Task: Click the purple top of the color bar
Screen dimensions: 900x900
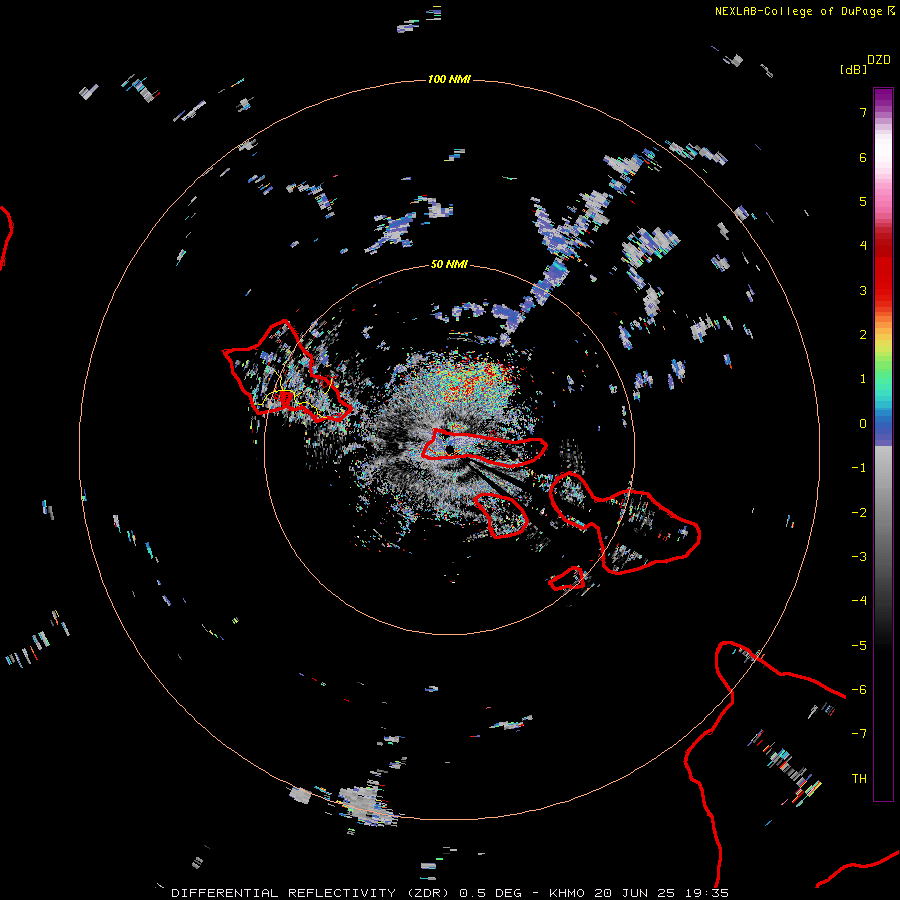Action: point(883,96)
